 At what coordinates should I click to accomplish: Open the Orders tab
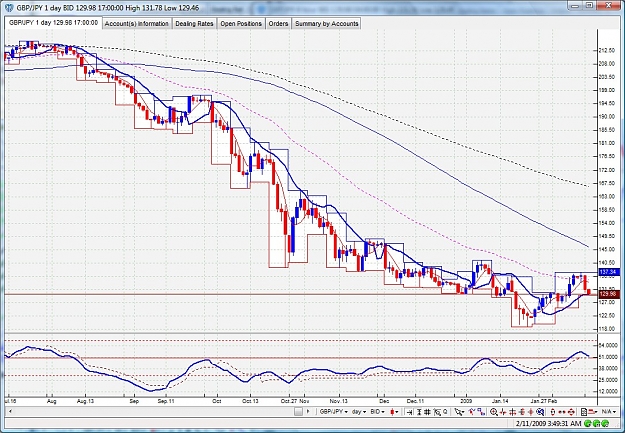click(x=278, y=24)
